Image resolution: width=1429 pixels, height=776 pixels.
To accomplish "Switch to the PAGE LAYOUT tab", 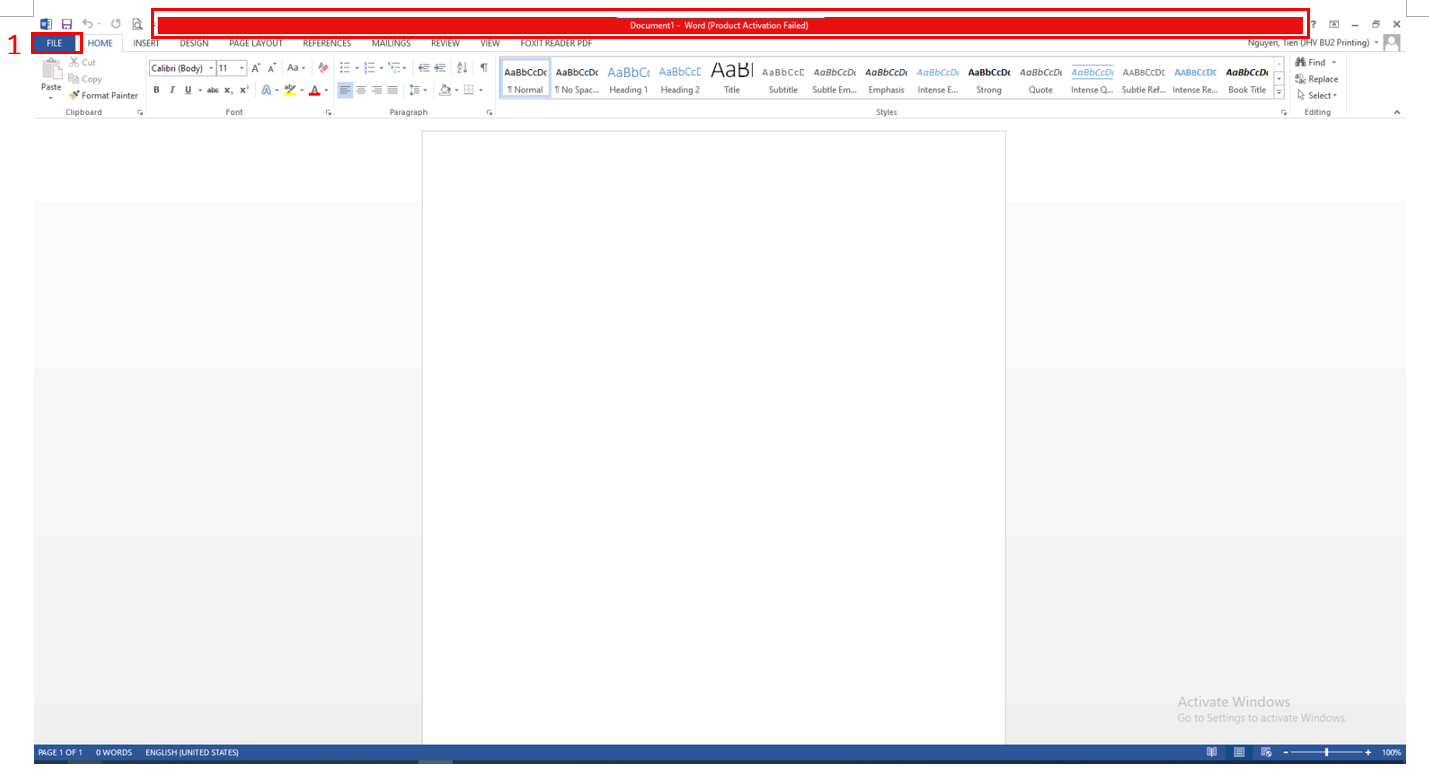I will point(256,43).
